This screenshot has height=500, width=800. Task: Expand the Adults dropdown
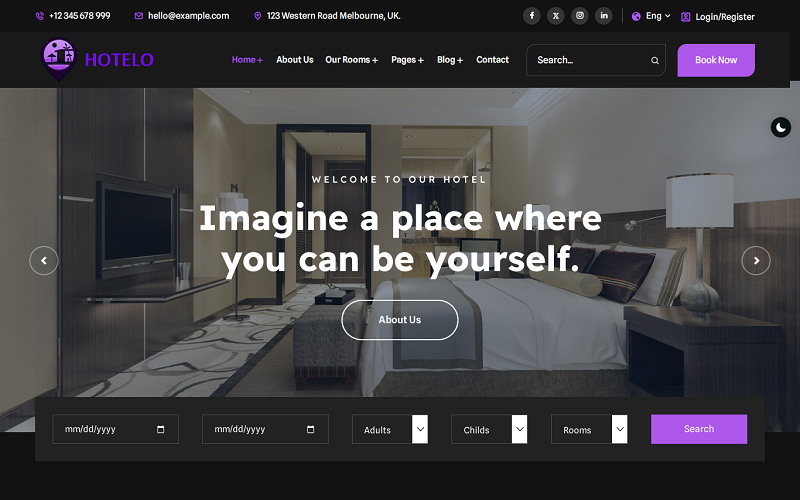(x=390, y=430)
